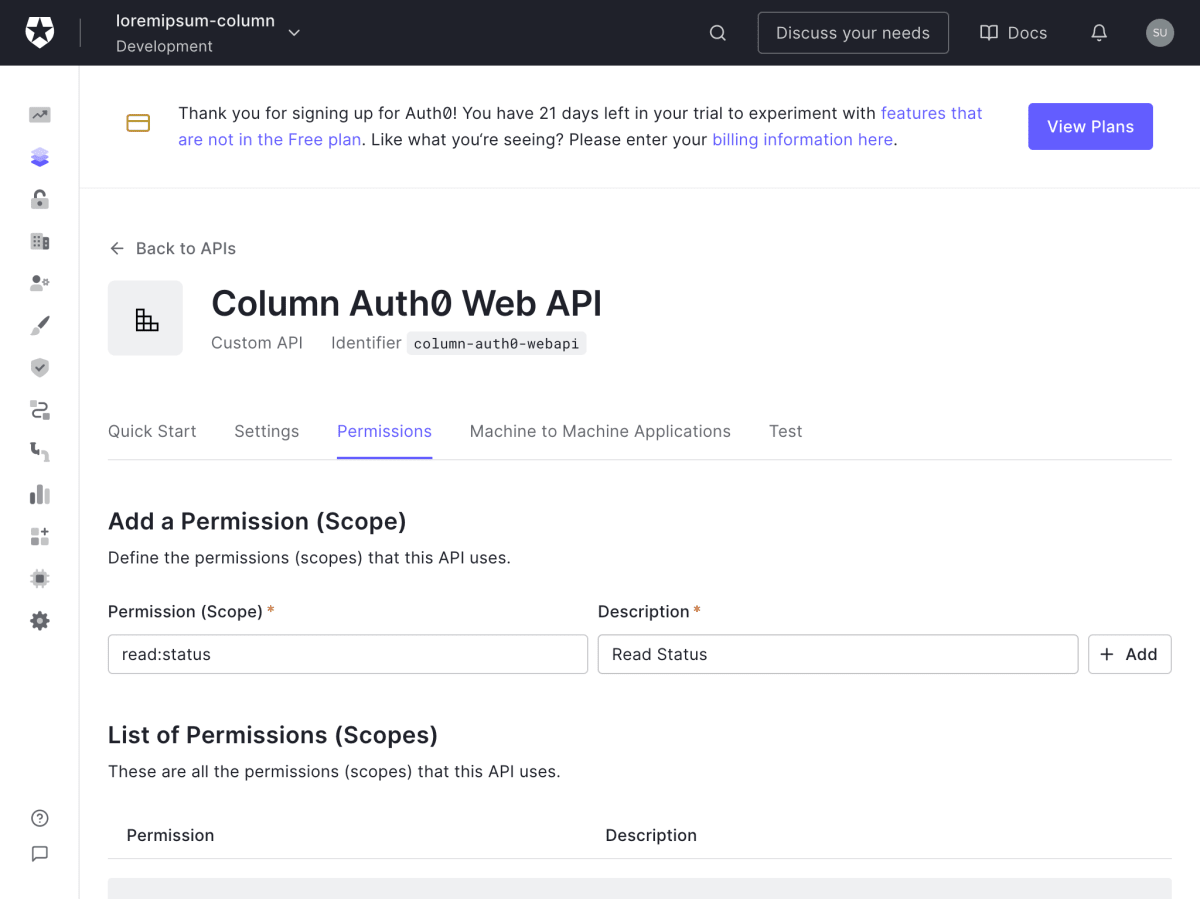This screenshot has height=899, width=1200.
Task: Open notifications bell icon
Action: 1099,33
